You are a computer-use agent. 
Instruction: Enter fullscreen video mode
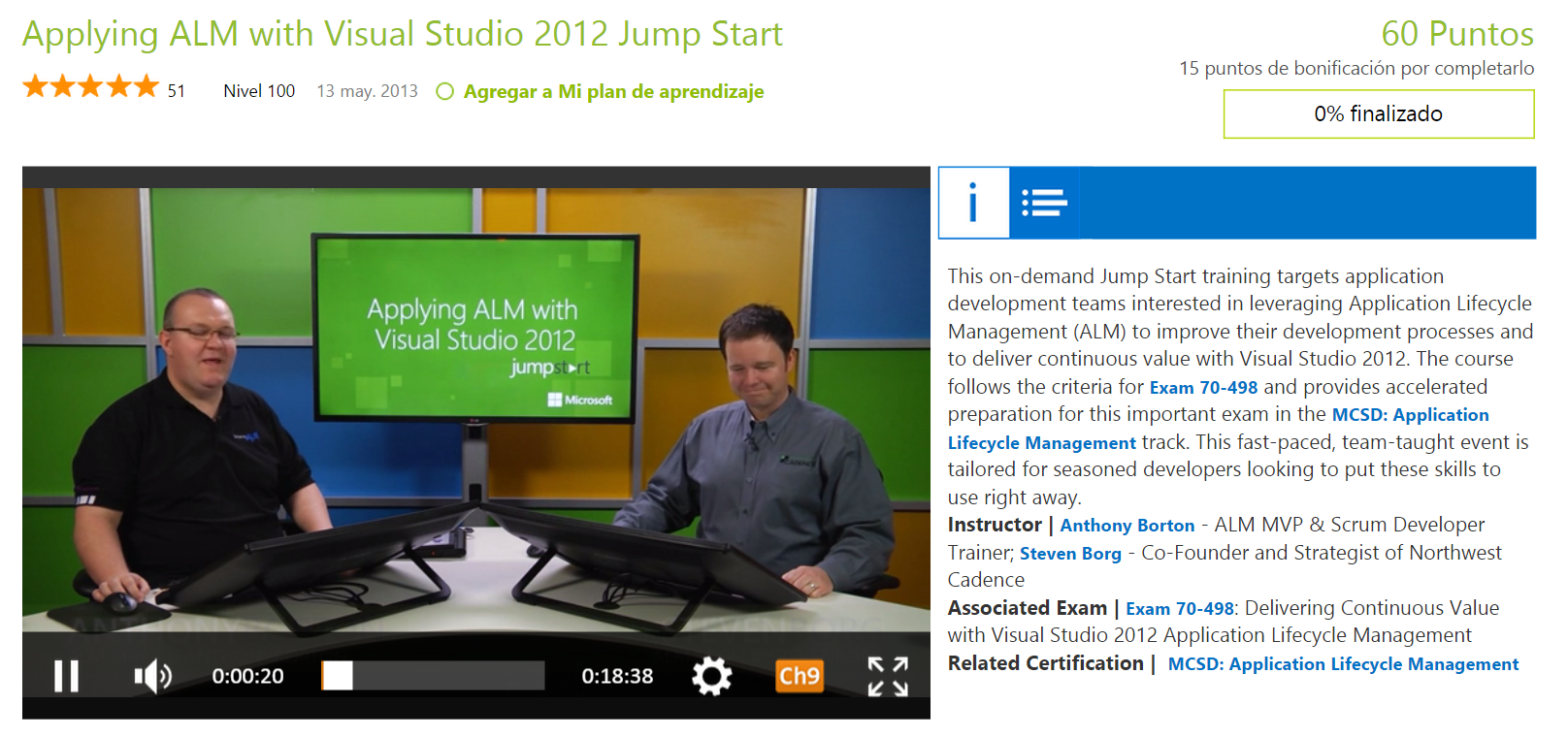[x=888, y=676]
